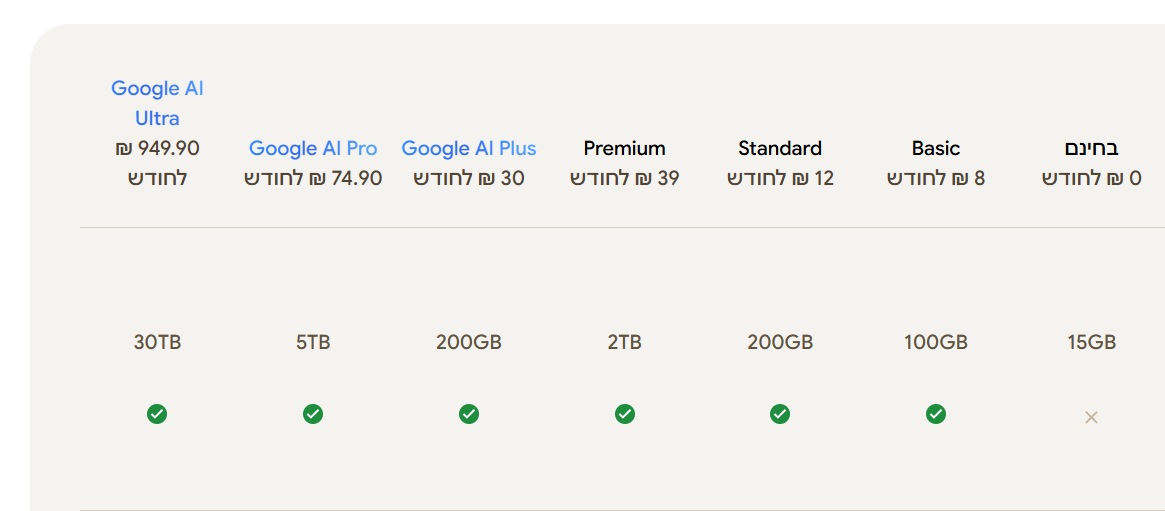Open the Google AI Pro plan link

coord(313,148)
